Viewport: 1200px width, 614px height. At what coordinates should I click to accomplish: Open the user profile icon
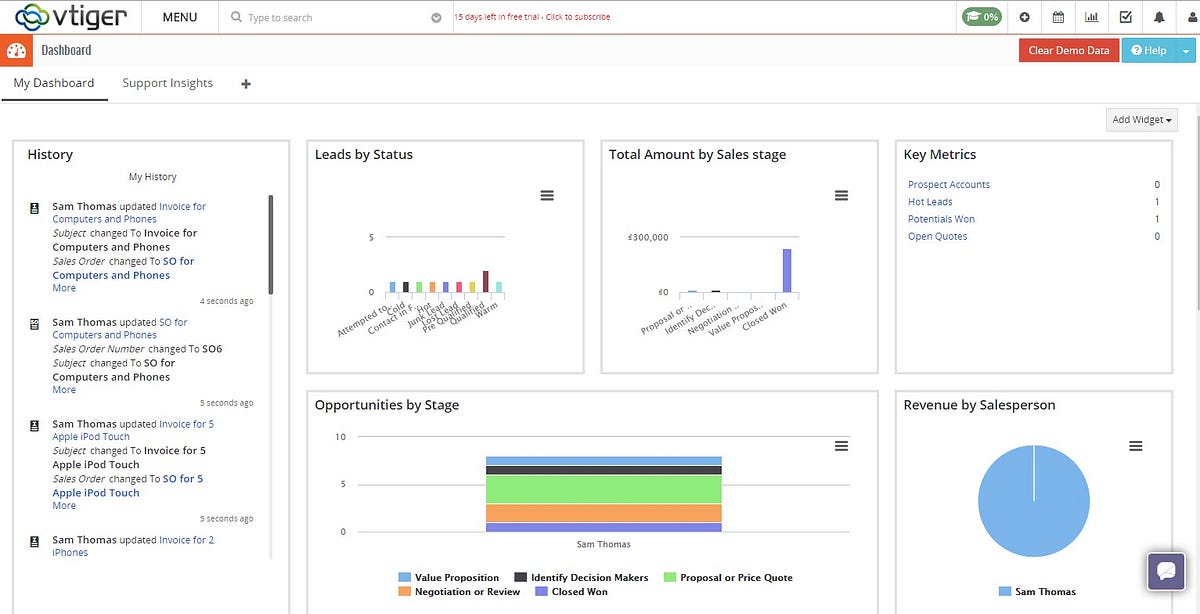(x=1189, y=17)
